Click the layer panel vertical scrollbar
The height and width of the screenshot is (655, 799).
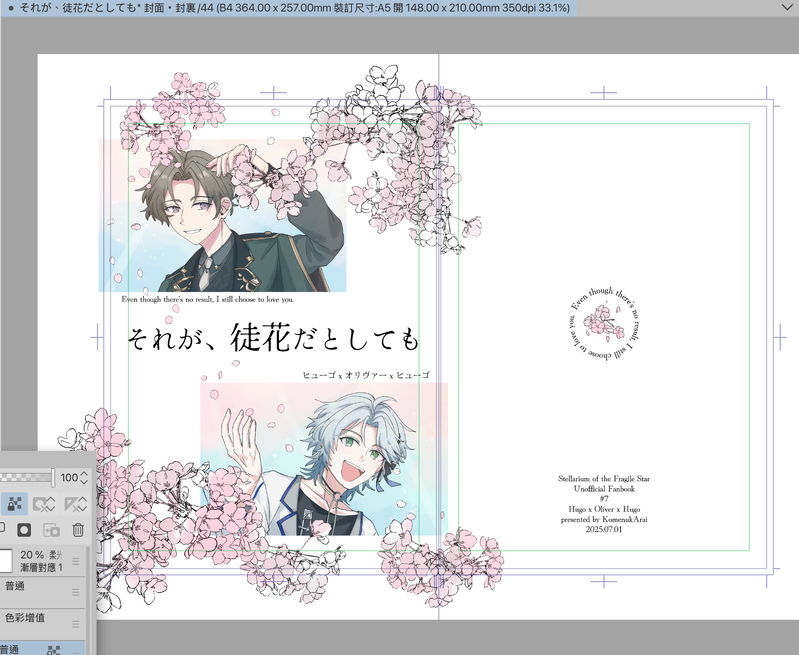[88, 600]
